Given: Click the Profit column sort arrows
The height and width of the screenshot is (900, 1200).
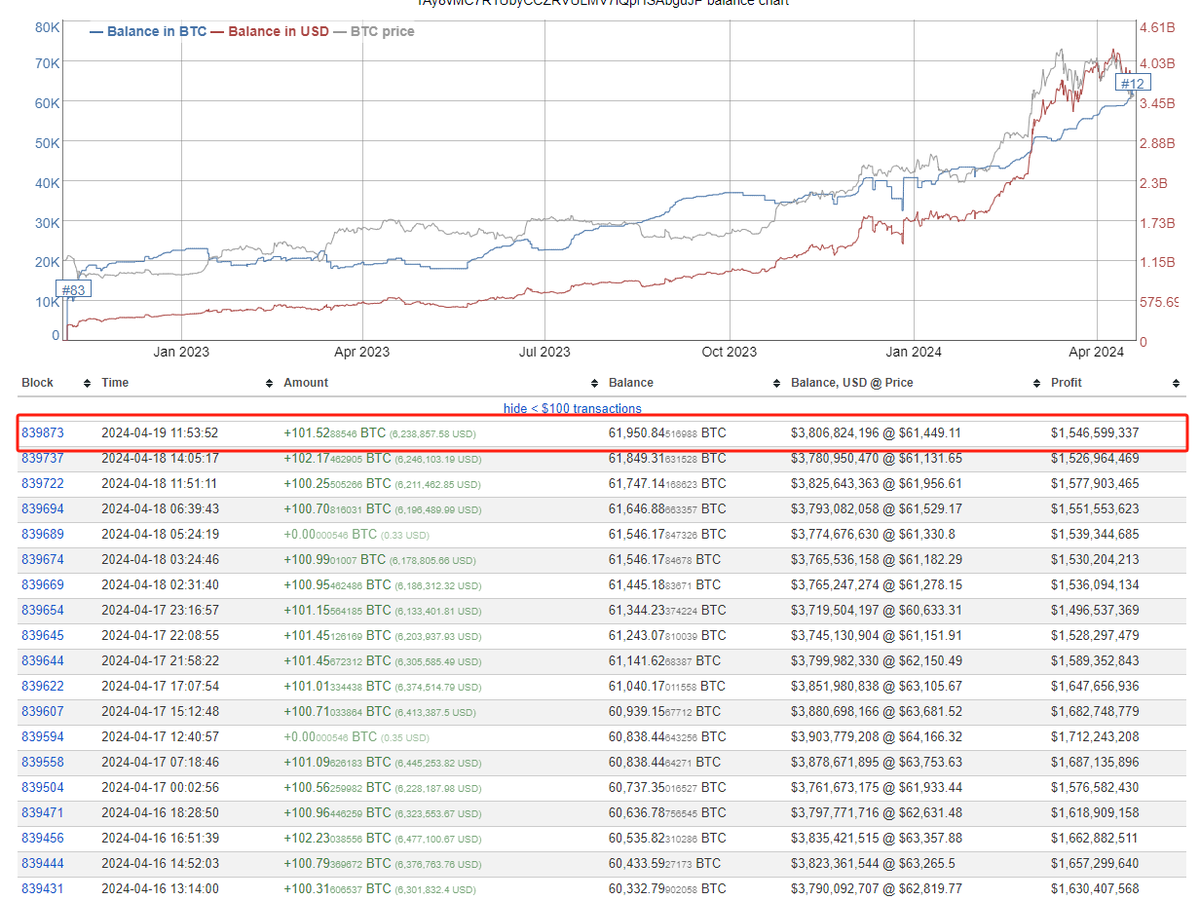Looking at the screenshot, I should (x=1175, y=383).
